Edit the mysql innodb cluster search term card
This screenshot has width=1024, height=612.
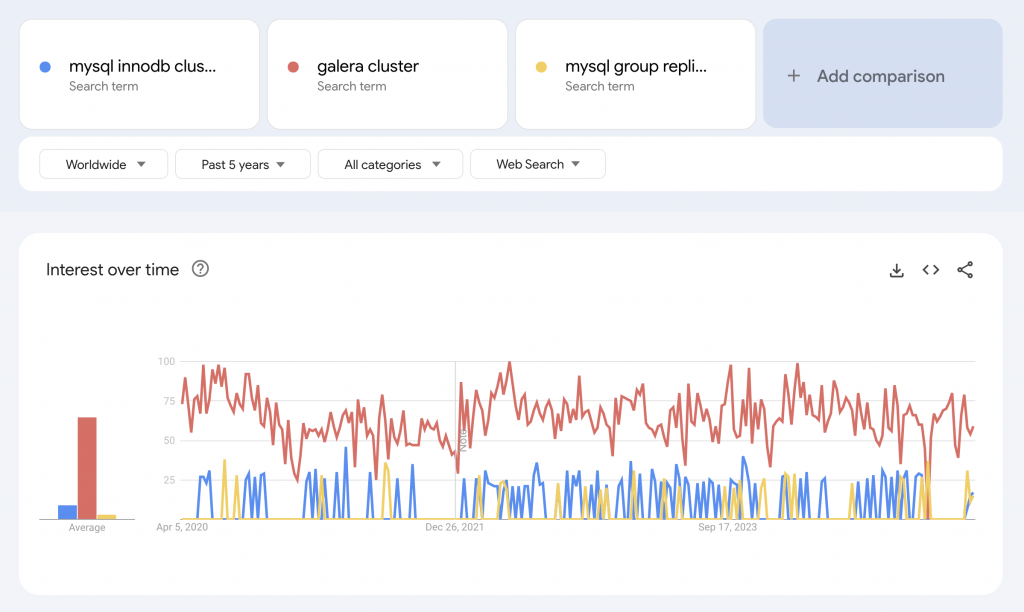139,74
